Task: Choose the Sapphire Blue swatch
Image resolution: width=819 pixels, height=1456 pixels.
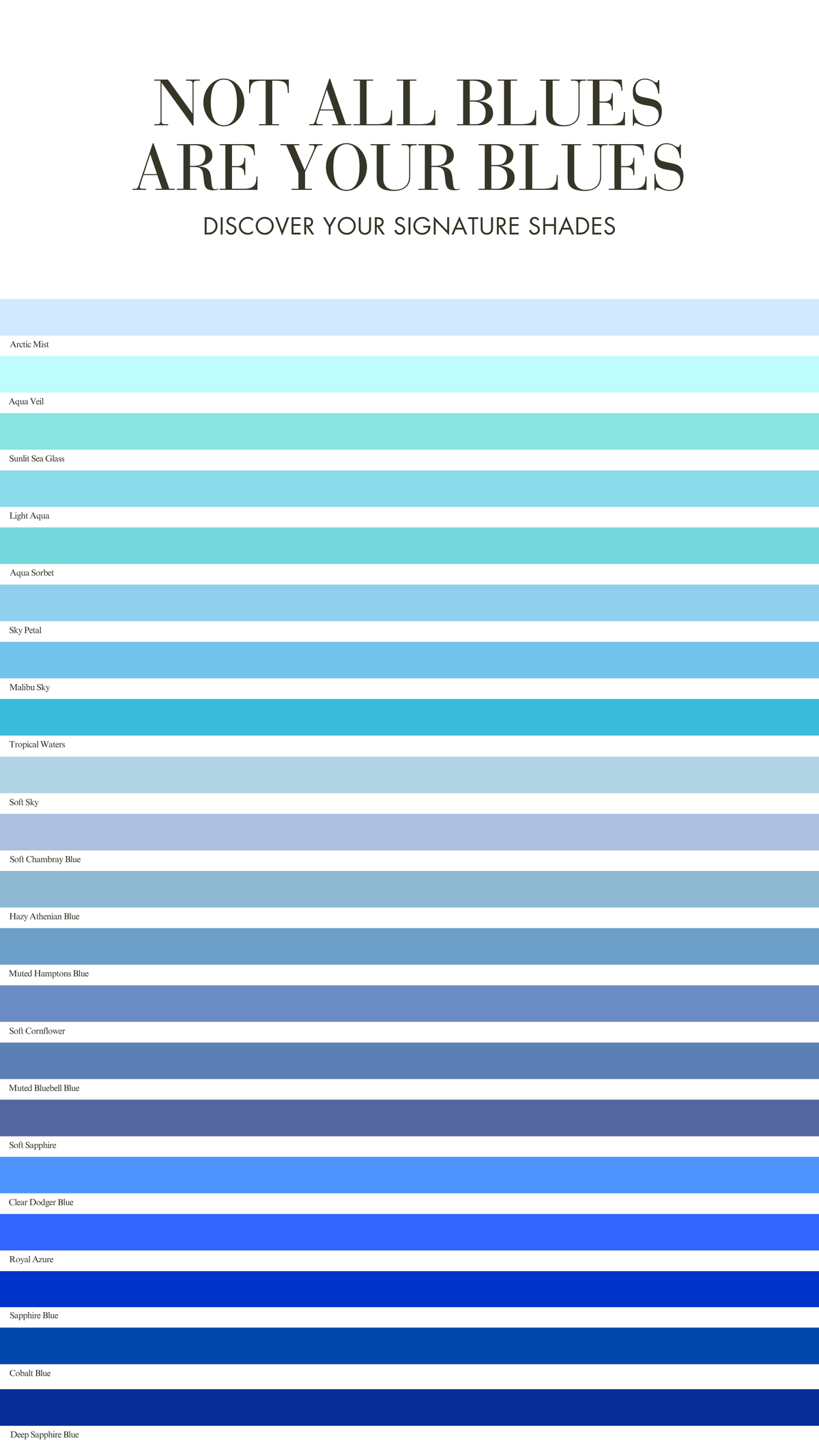Action: point(409,1289)
